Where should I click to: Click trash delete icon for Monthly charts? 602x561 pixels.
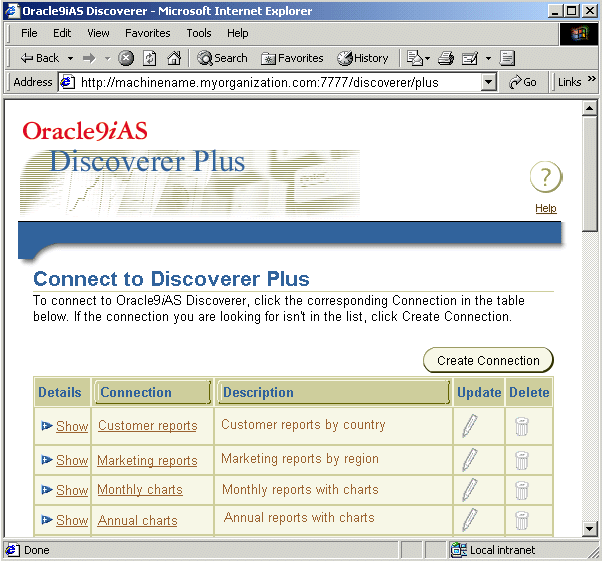coord(522,490)
